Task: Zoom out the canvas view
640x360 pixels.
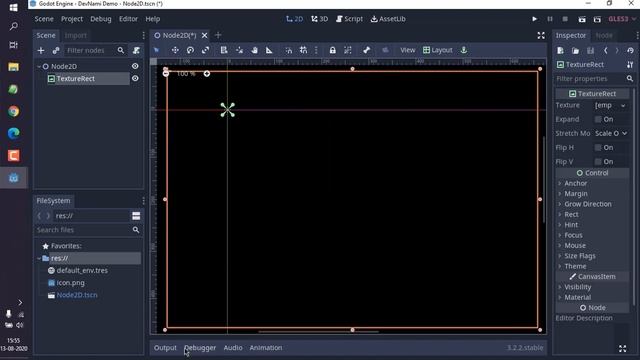Action: click(166, 73)
